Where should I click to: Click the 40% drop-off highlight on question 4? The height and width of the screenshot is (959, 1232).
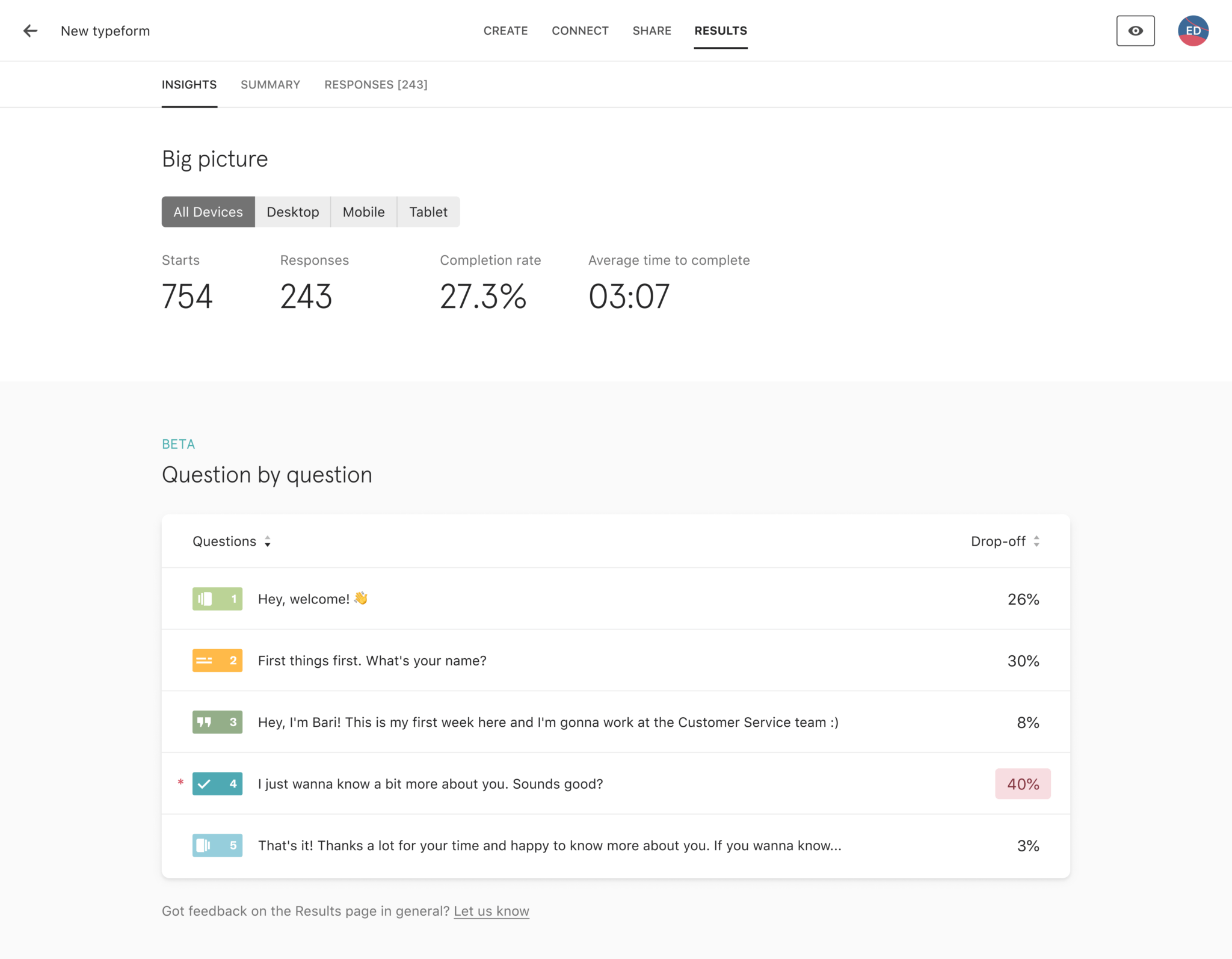click(x=1023, y=783)
